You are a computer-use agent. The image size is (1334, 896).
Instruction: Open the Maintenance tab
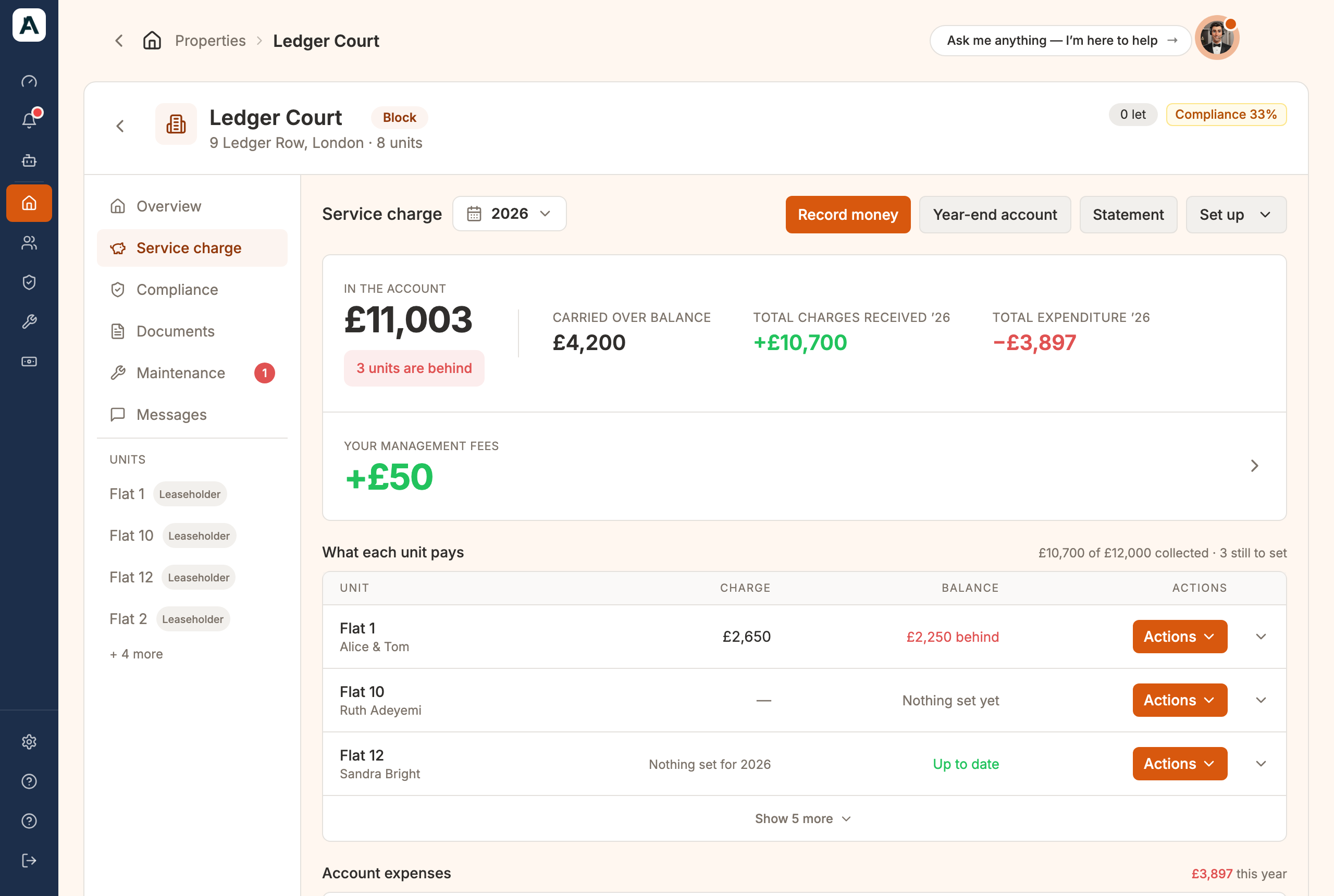(x=192, y=373)
